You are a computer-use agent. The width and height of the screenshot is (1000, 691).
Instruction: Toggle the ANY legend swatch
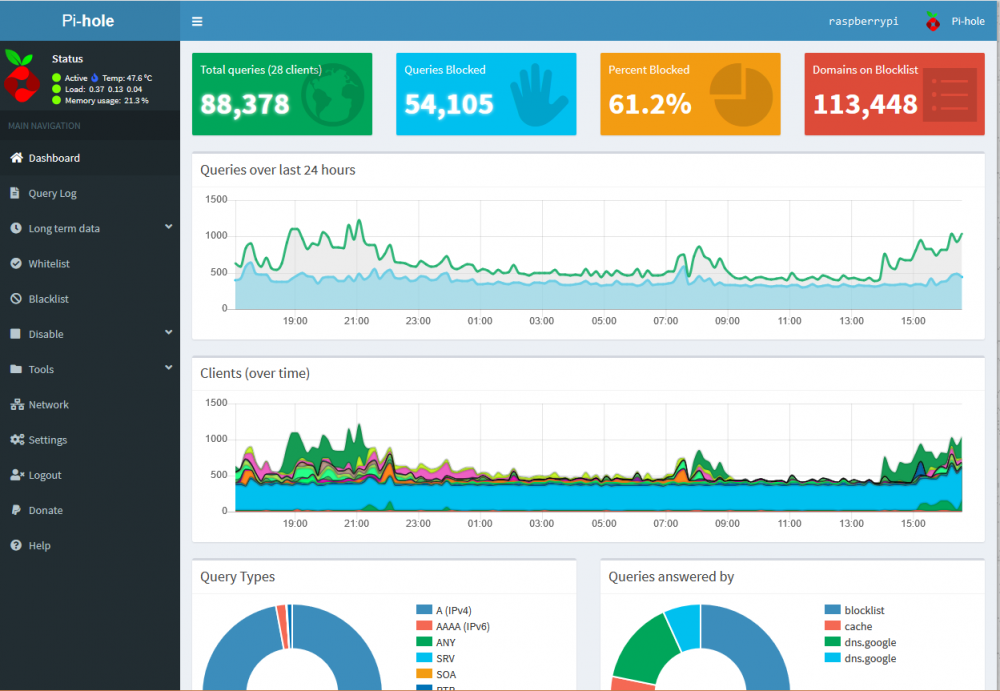click(x=424, y=642)
